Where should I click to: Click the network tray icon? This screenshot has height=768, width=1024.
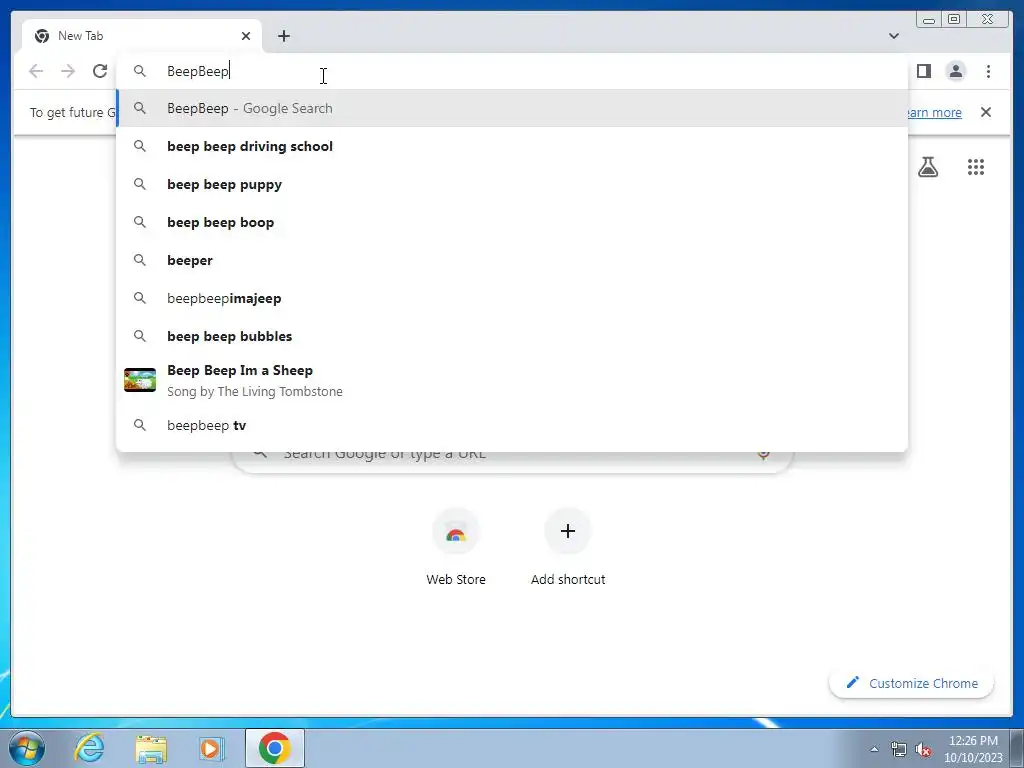point(899,750)
